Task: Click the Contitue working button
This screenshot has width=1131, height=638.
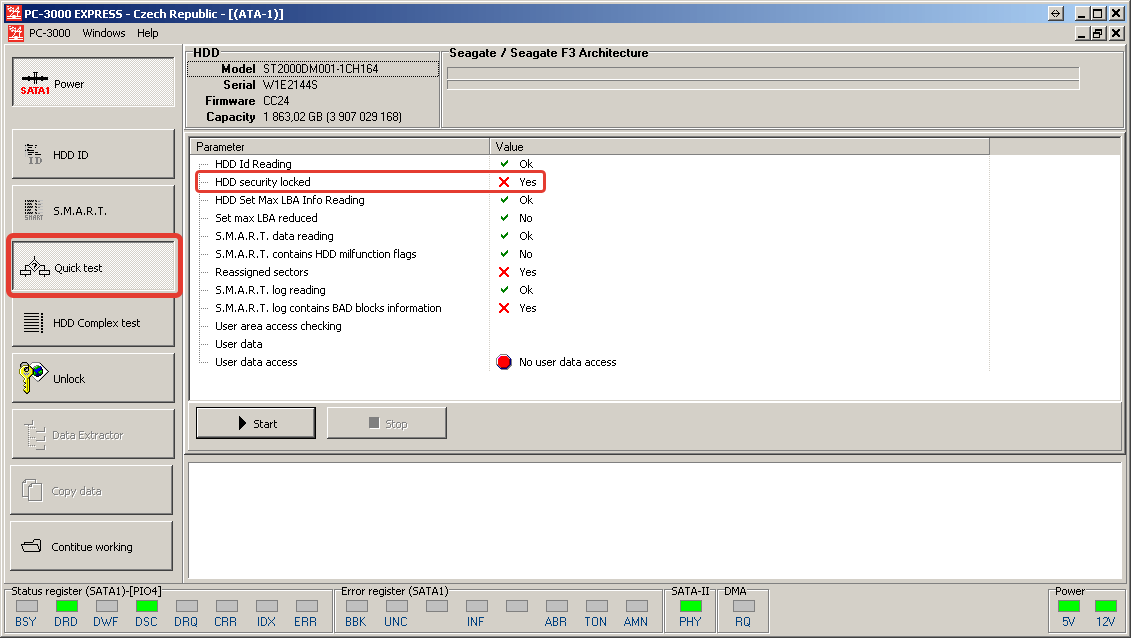Action: [92, 546]
